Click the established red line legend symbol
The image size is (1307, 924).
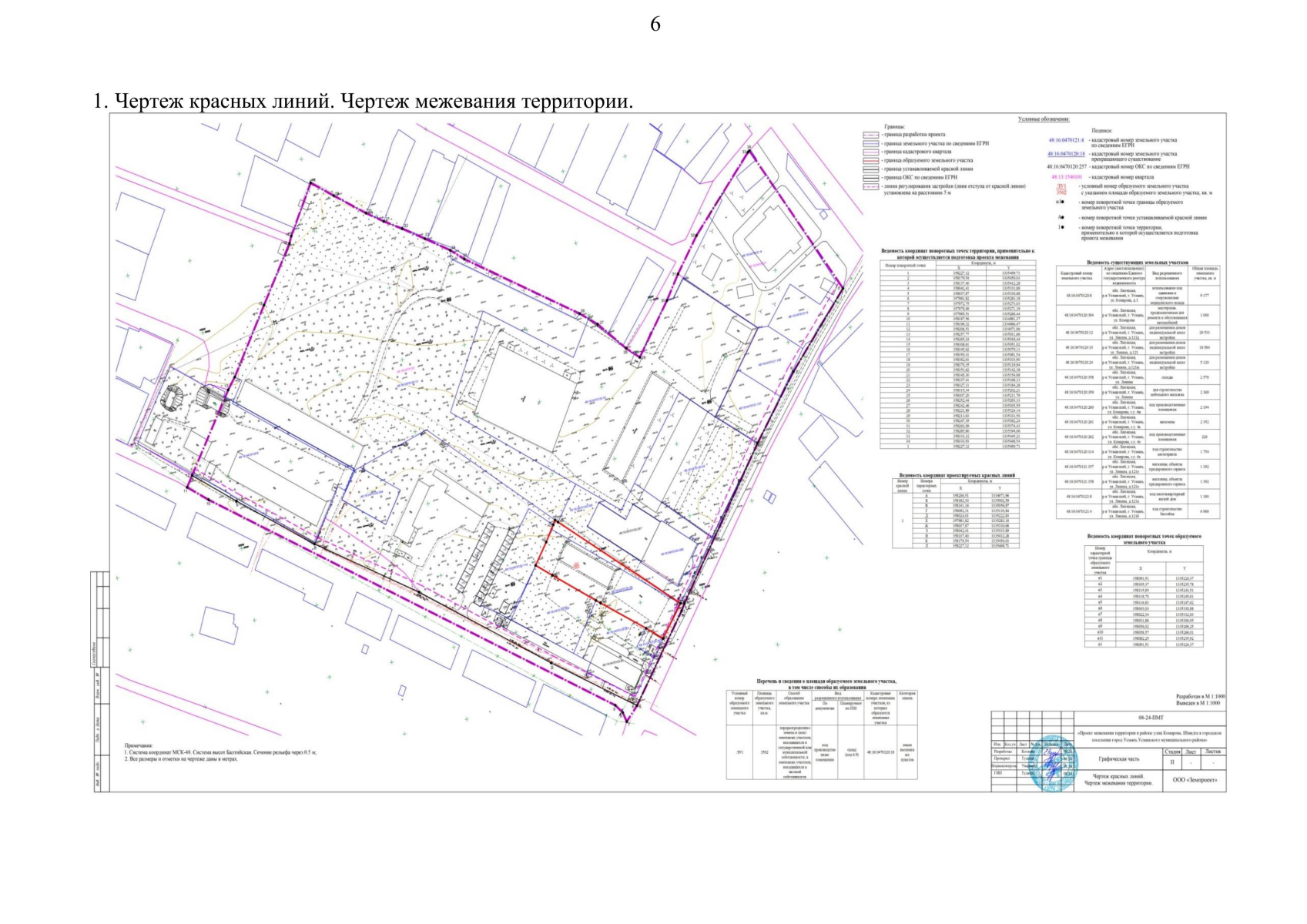[x=870, y=169]
